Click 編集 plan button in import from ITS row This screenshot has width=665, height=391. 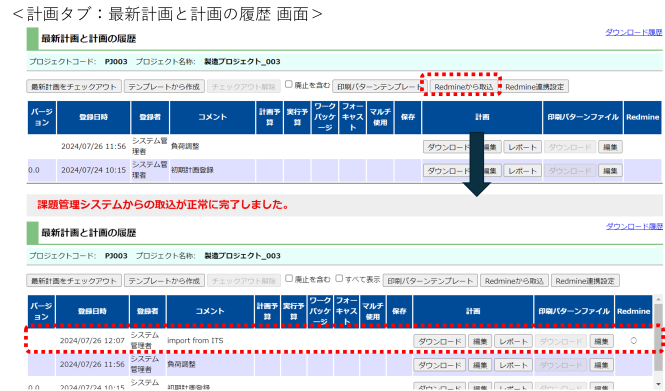[480, 341]
